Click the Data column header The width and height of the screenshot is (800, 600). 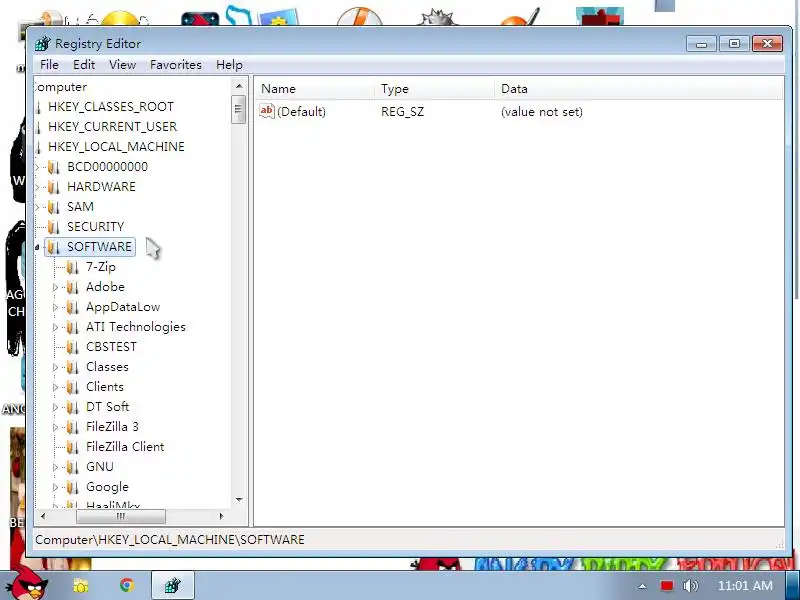[x=639, y=89]
